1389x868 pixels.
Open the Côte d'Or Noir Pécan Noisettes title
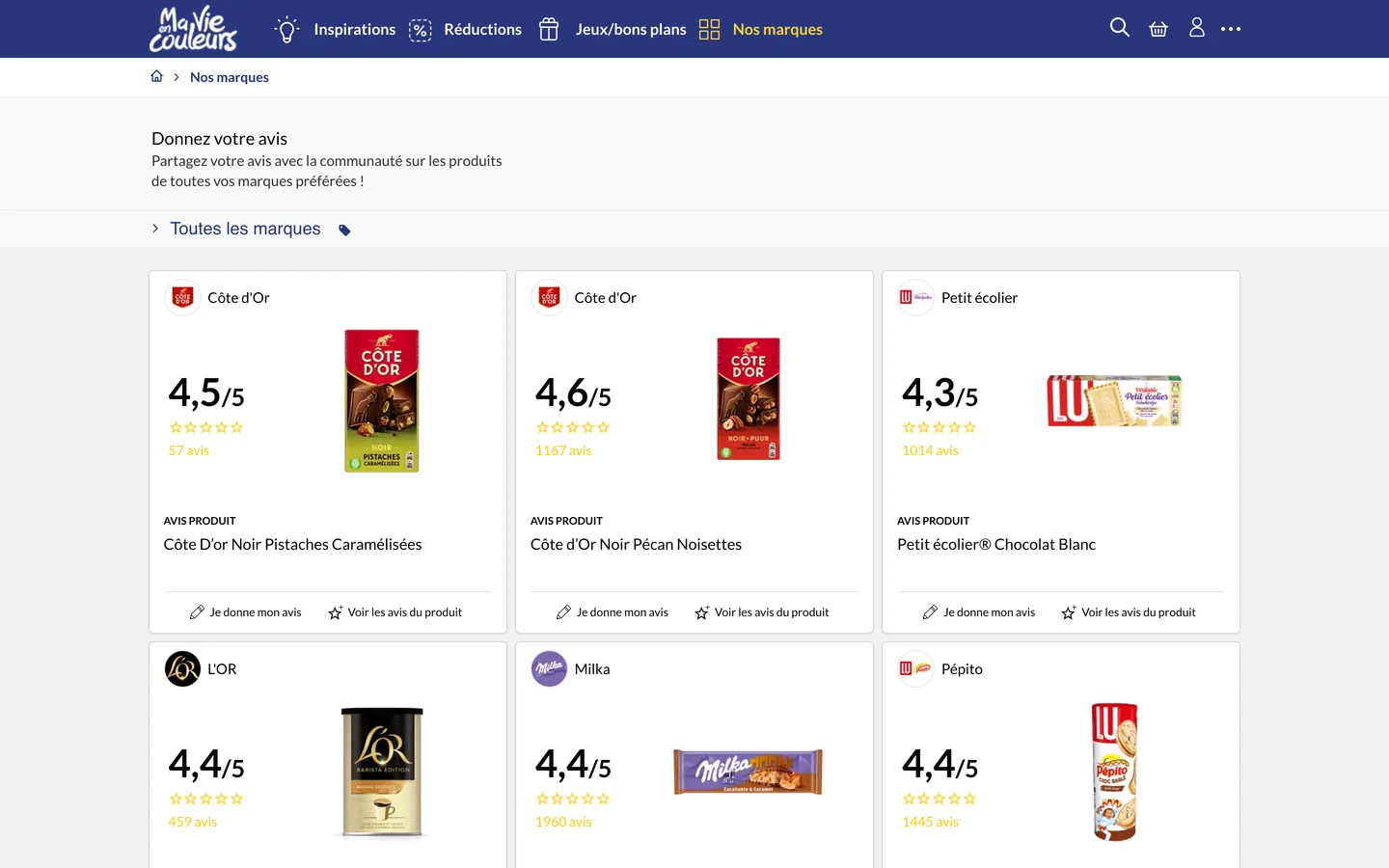click(636, 545)
